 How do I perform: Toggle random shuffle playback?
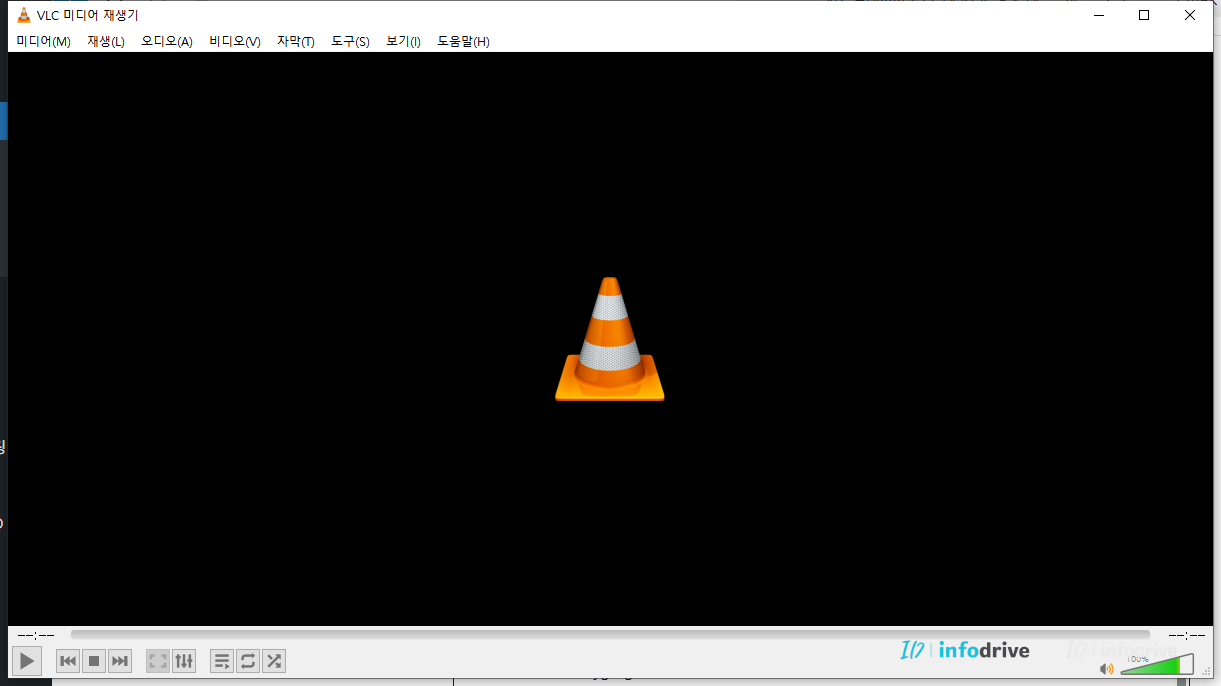tap(274, 661)
